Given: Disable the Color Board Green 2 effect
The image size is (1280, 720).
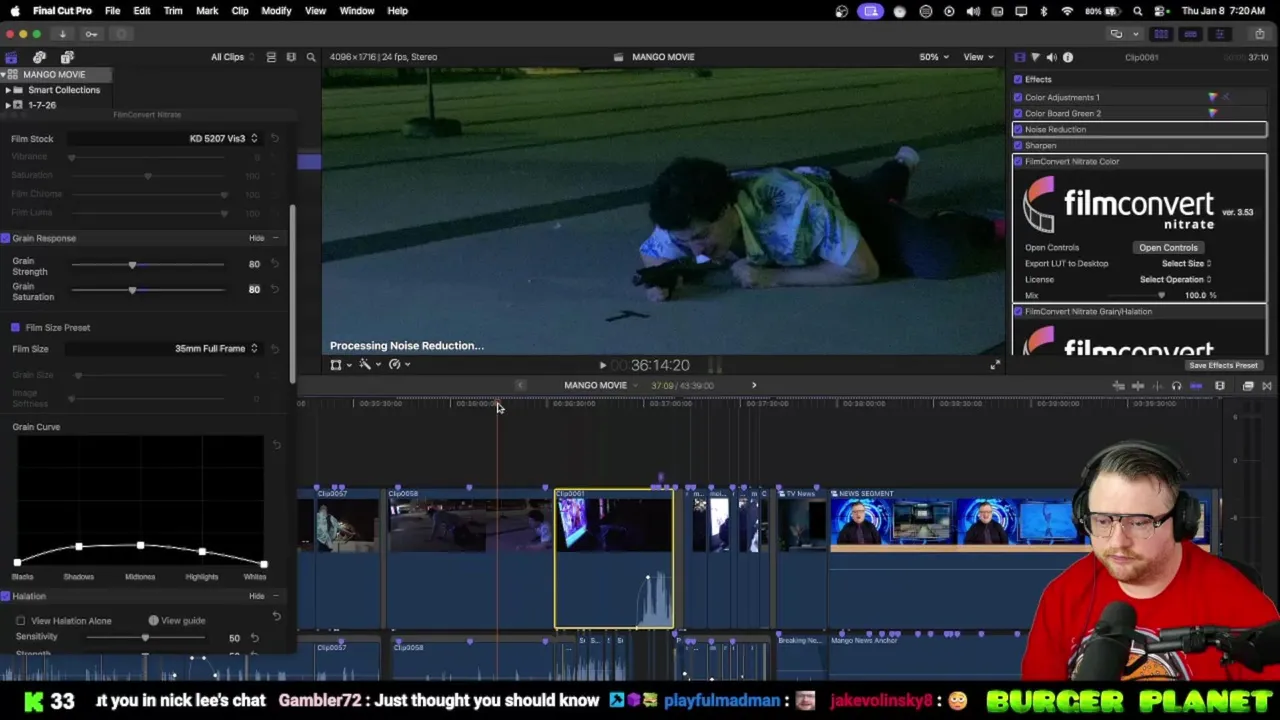Looking at the screenshot, I should point(1018,113).
